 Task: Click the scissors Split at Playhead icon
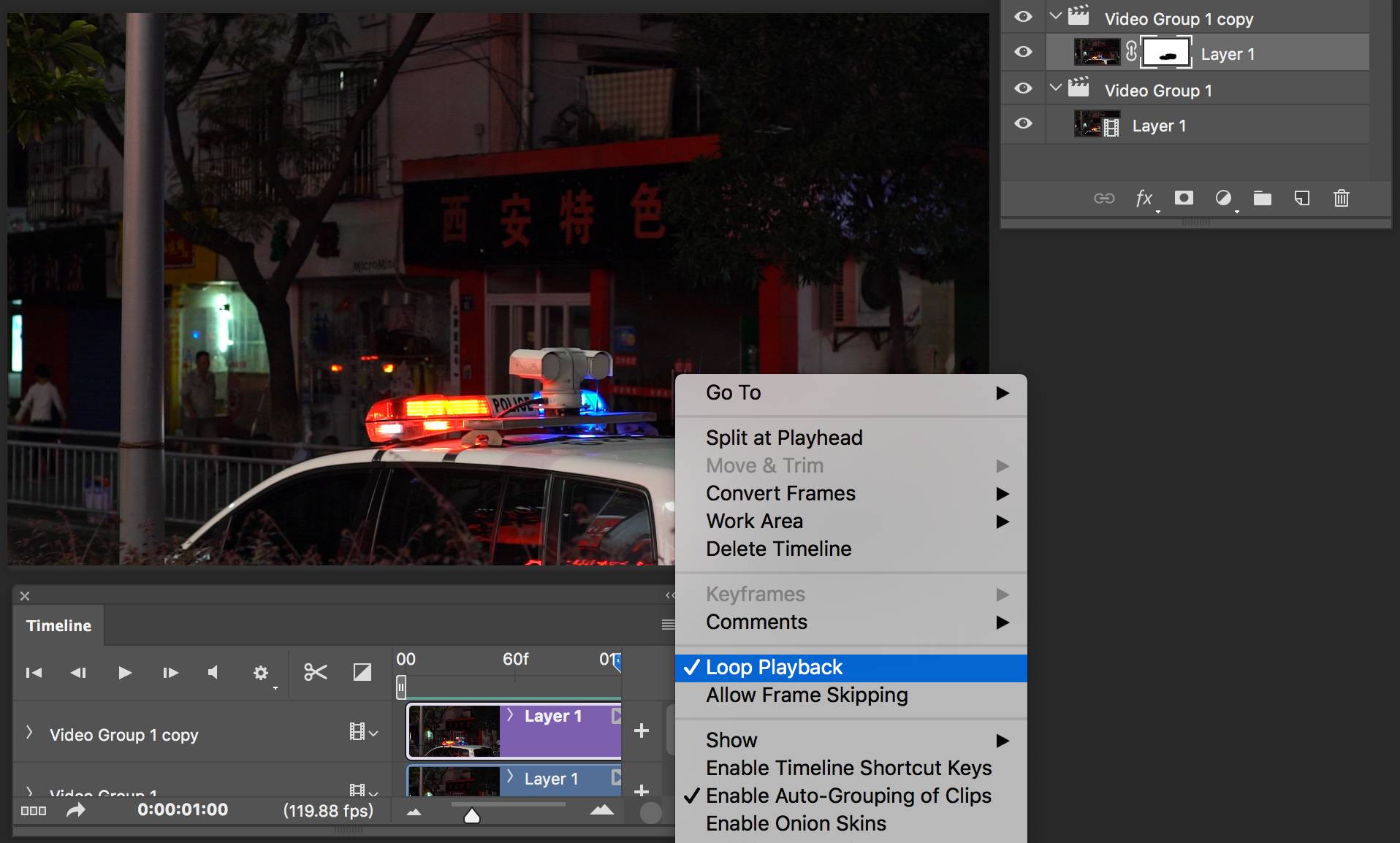315,672
